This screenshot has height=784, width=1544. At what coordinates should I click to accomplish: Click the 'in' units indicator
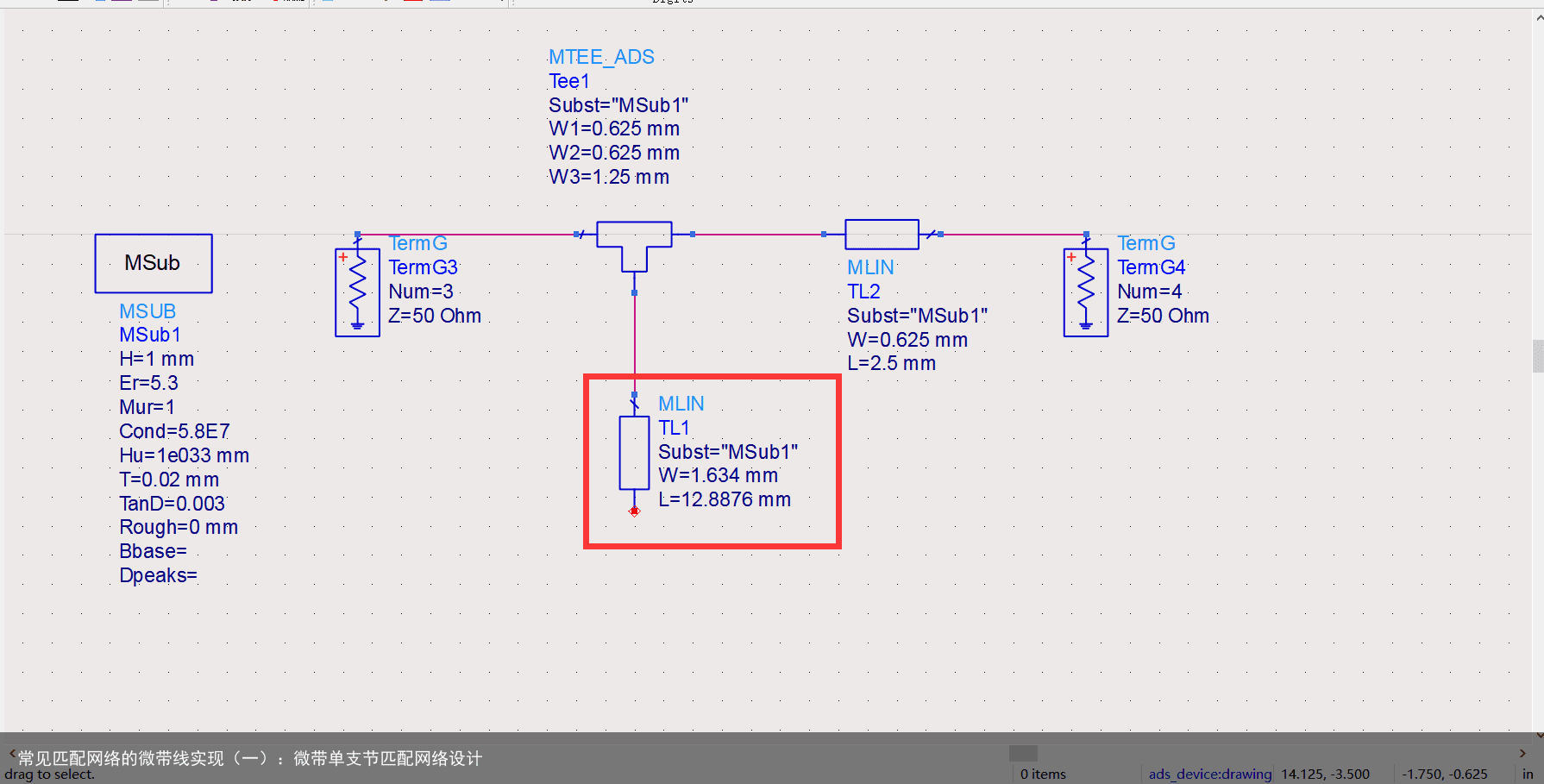click(1528, 774)
